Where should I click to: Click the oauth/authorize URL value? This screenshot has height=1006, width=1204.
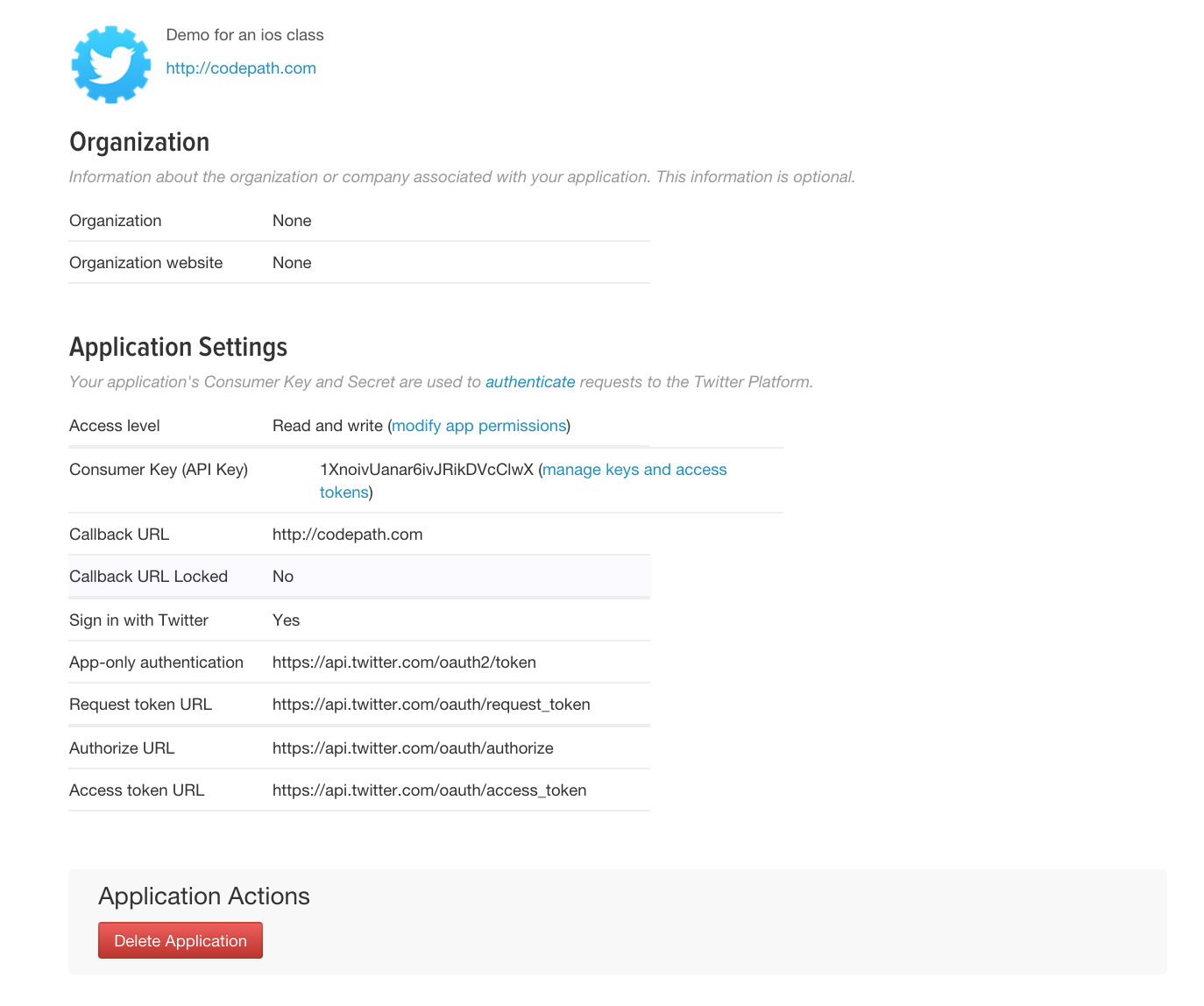tap(413, 748)
